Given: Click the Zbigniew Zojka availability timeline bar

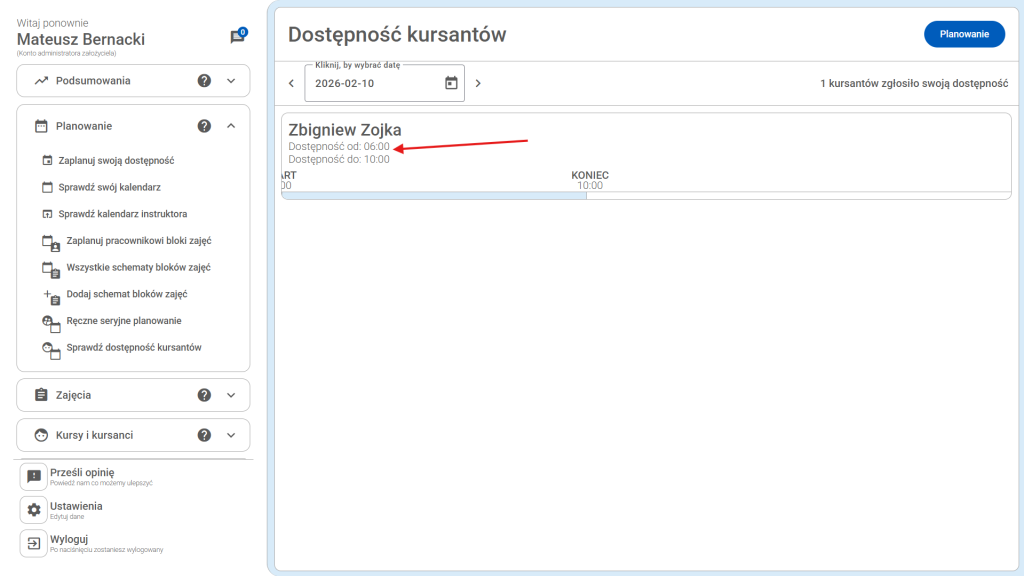Looking at the screenshot, I should [434, 195].
